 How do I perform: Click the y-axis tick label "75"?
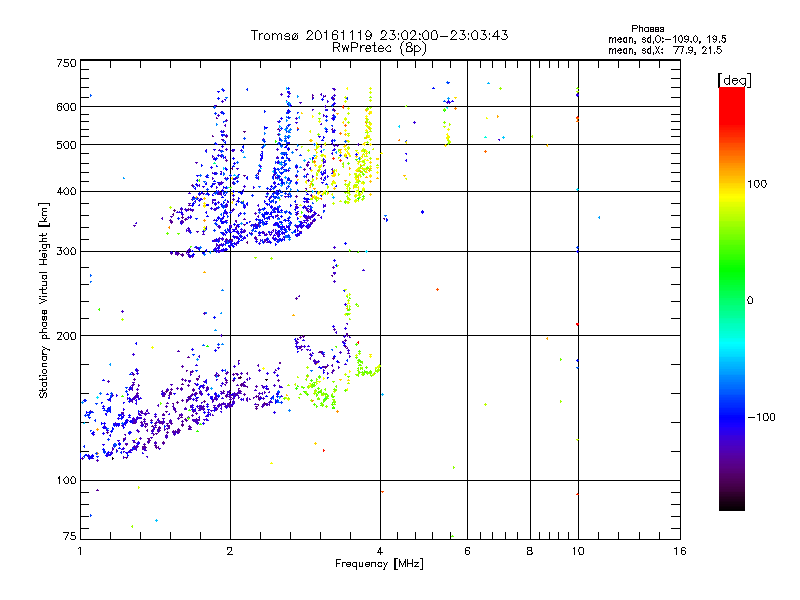coord(70,536)
